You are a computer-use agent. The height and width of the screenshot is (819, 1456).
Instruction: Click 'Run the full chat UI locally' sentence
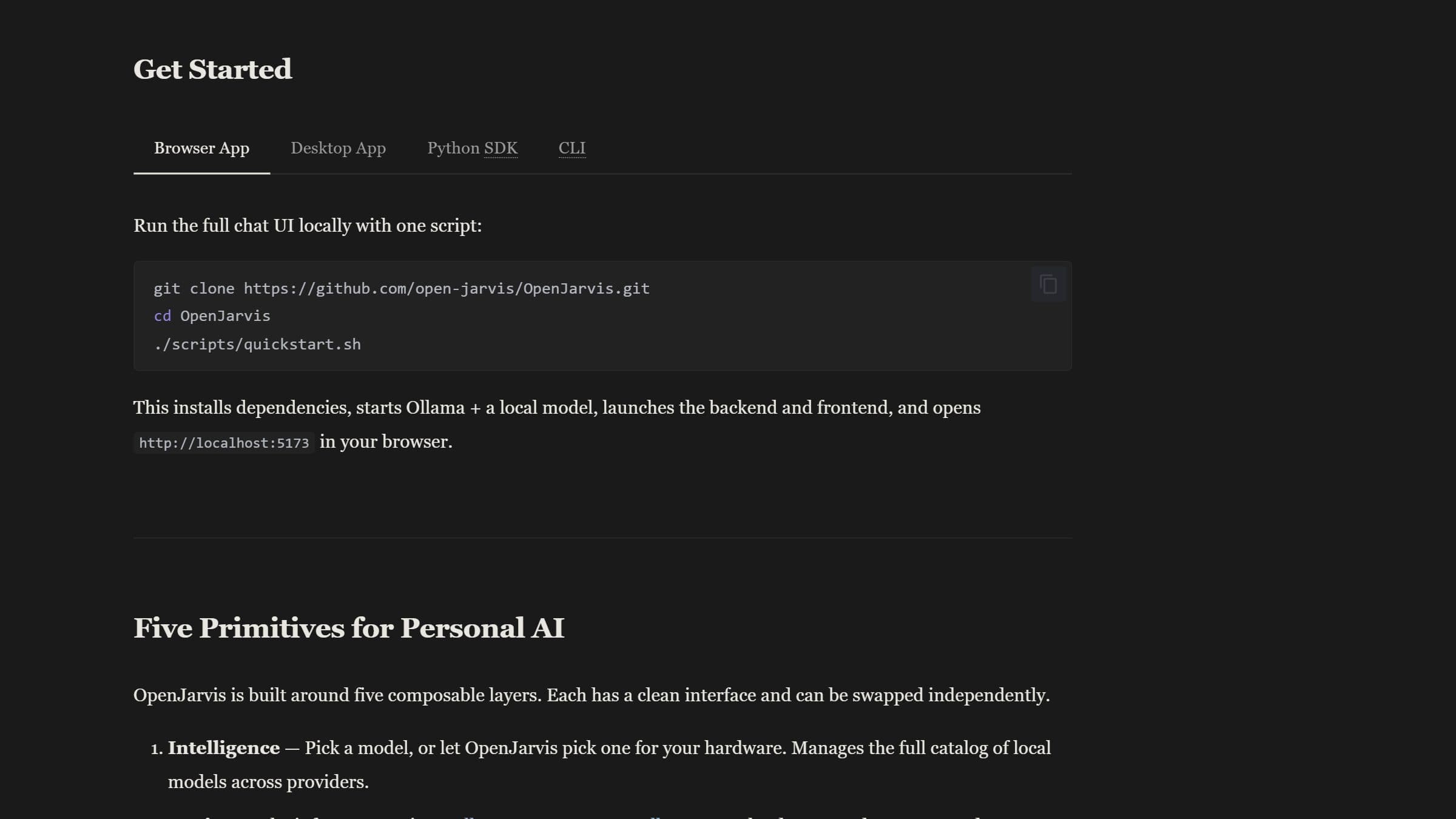click(x=308, y=226)
